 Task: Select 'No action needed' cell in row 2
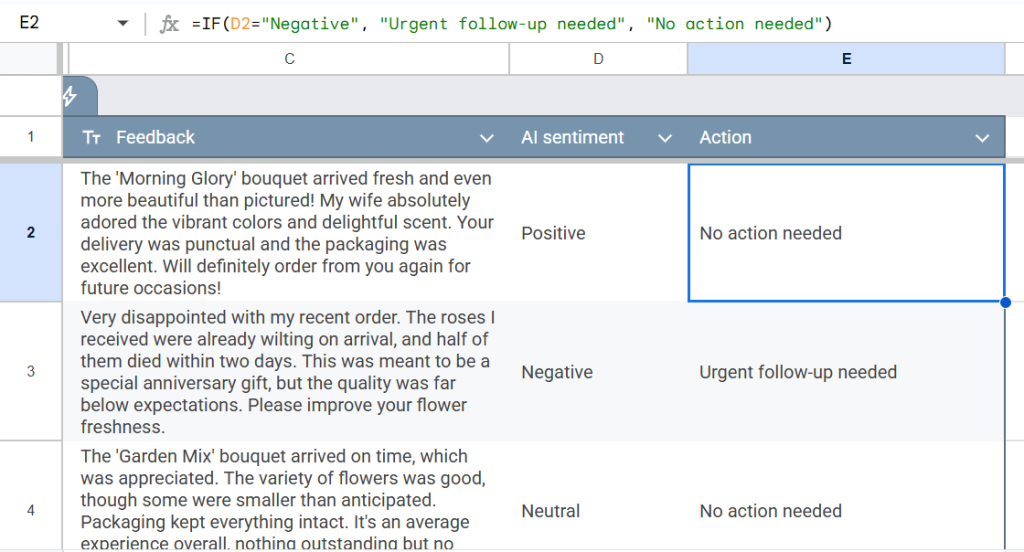point(846,233)
